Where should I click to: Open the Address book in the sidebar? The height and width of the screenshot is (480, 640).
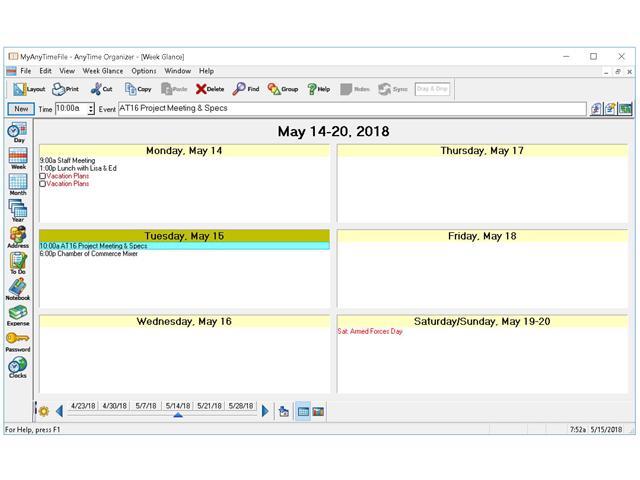point(18,236)
